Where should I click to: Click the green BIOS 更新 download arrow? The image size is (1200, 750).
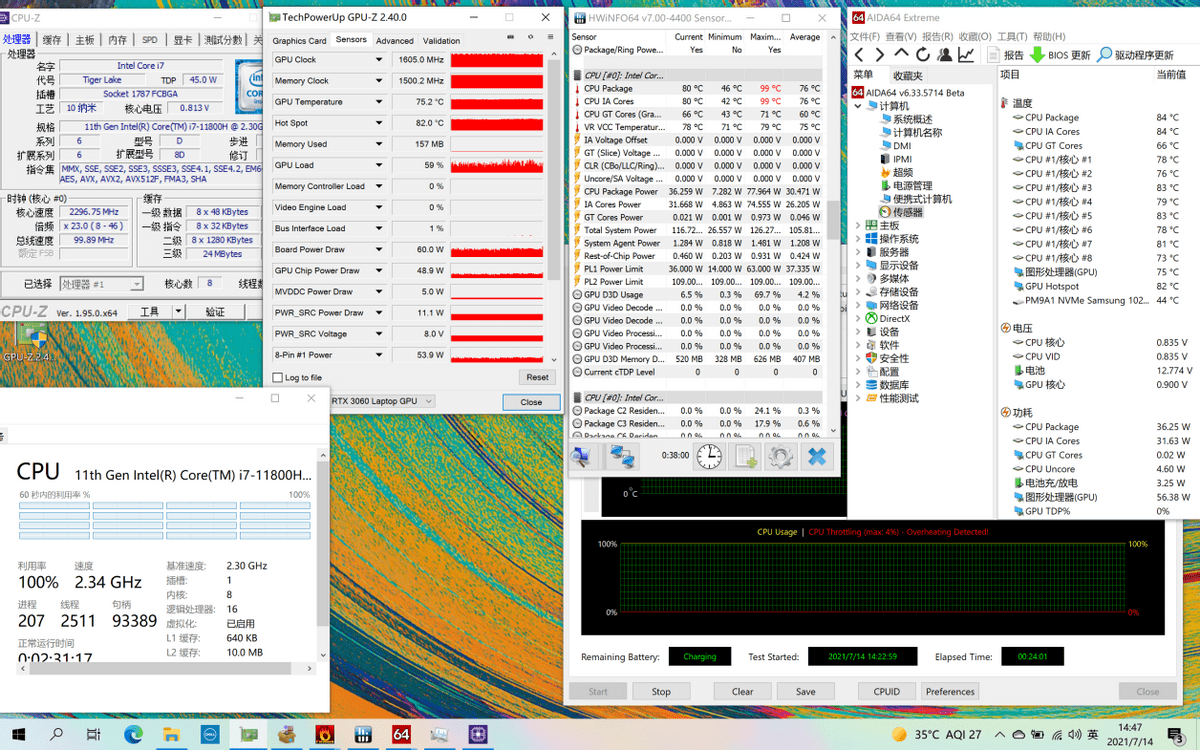[x=1037, y=54]
